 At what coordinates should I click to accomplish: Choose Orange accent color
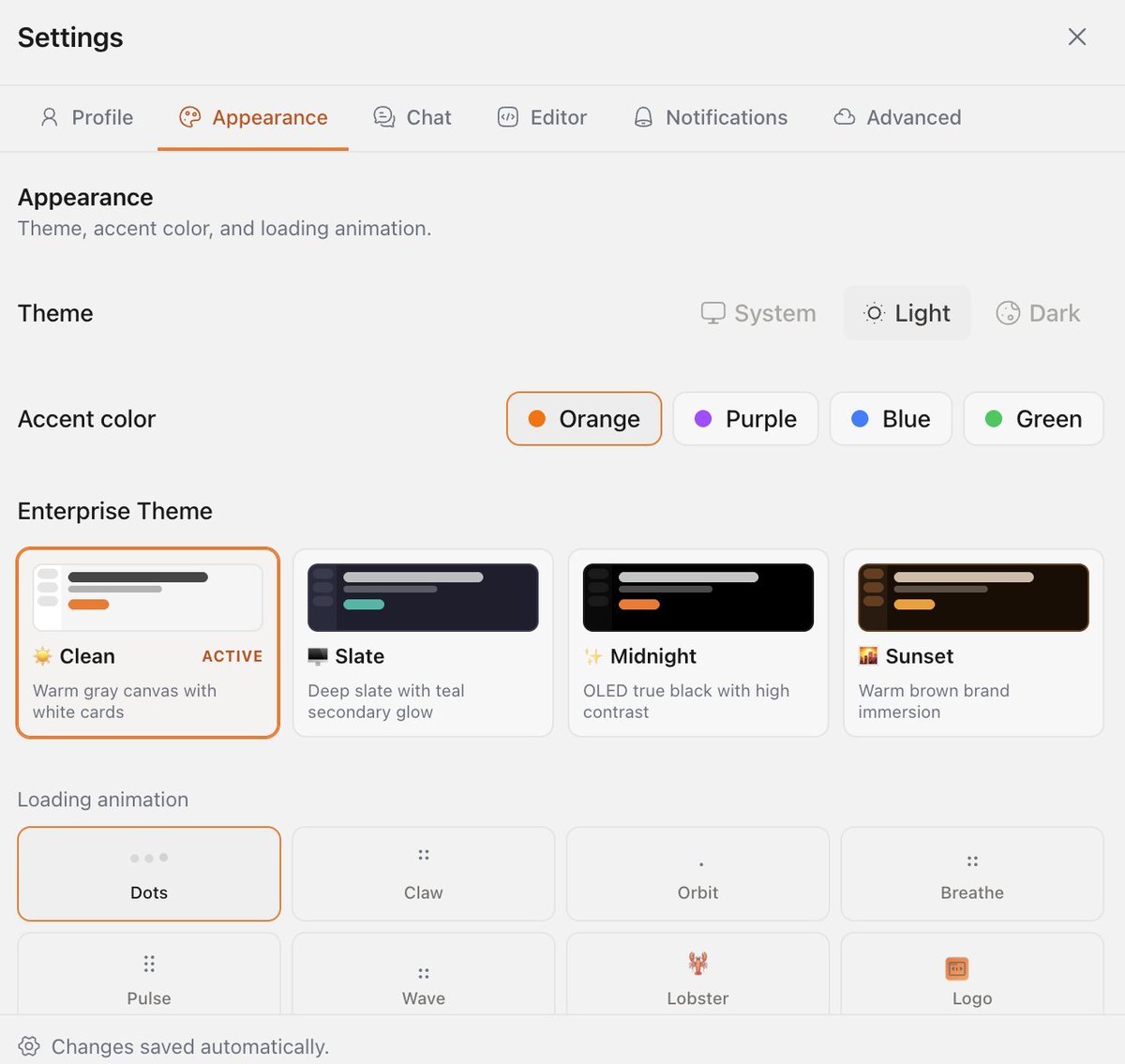pyautogui.click(x=584, y=418)
